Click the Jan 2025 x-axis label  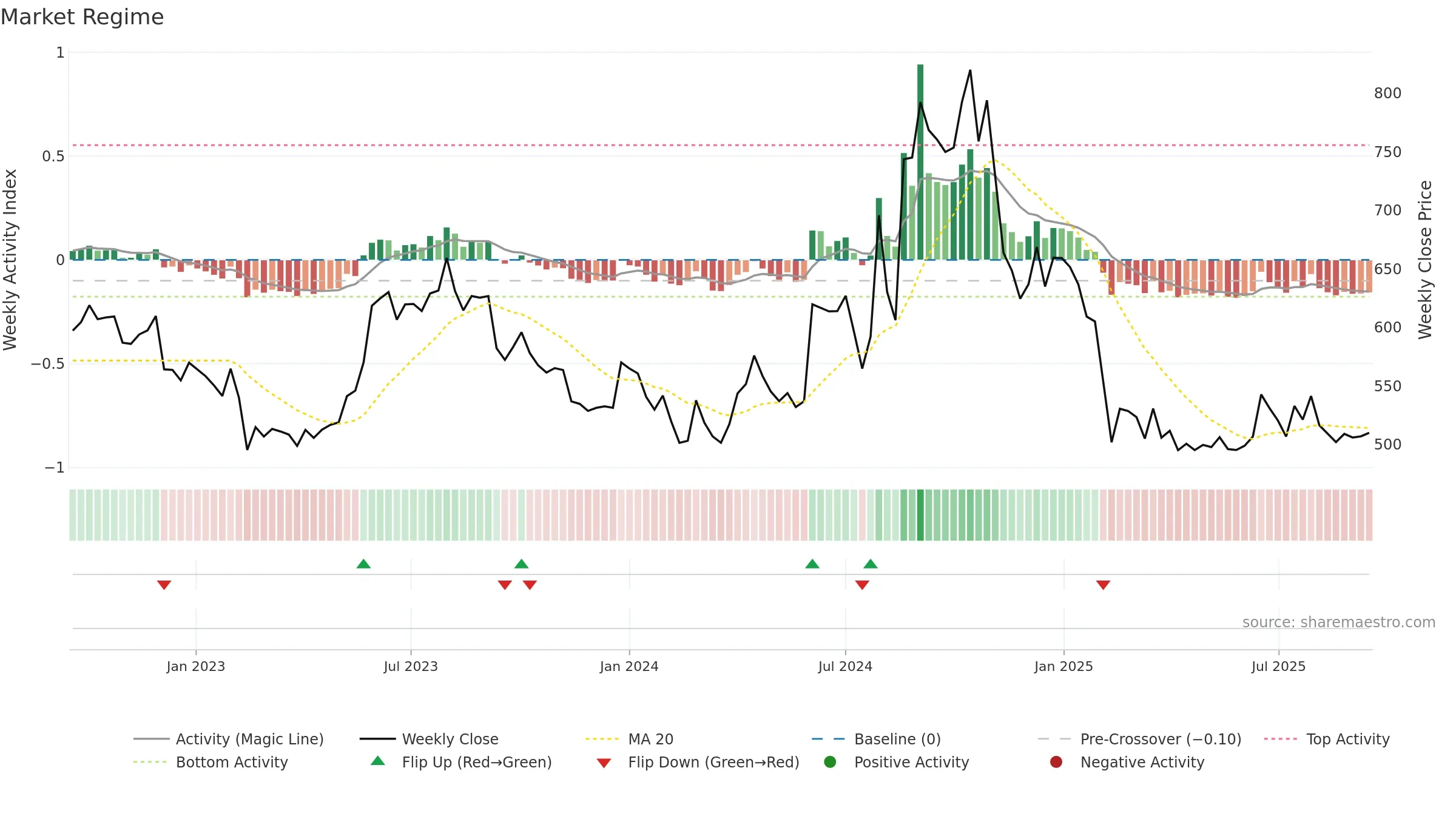[1063, 666]
